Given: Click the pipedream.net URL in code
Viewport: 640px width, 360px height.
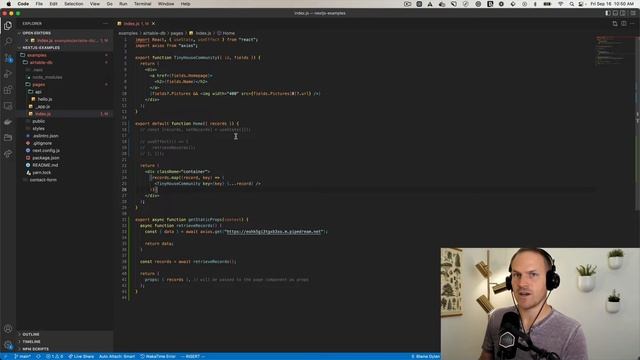Looking at the screenshot, I should pos(274,232).
